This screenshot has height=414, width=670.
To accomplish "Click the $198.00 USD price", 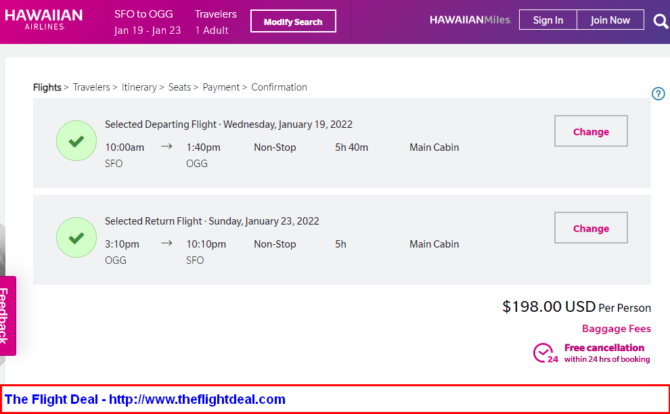I will [x=549, y=306].
